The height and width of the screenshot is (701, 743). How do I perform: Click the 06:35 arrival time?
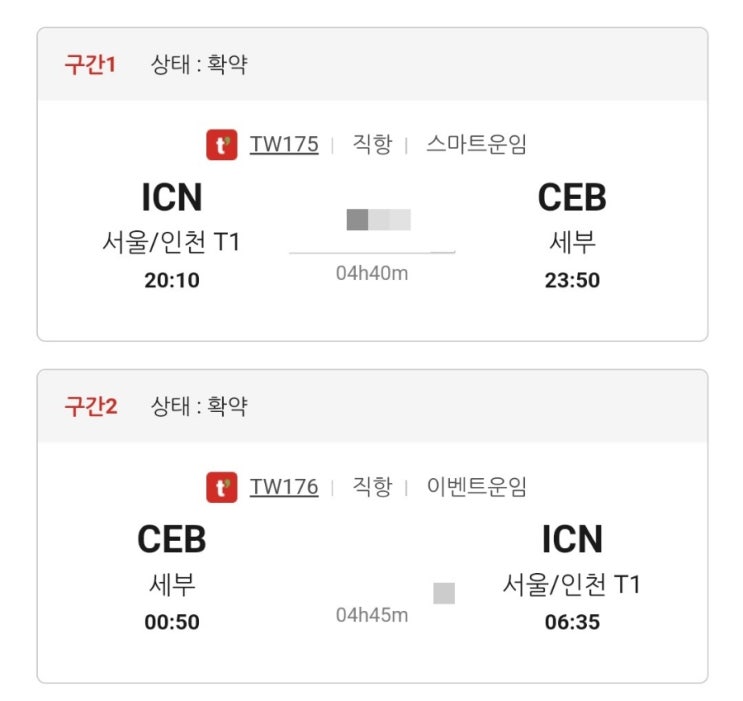572,623
